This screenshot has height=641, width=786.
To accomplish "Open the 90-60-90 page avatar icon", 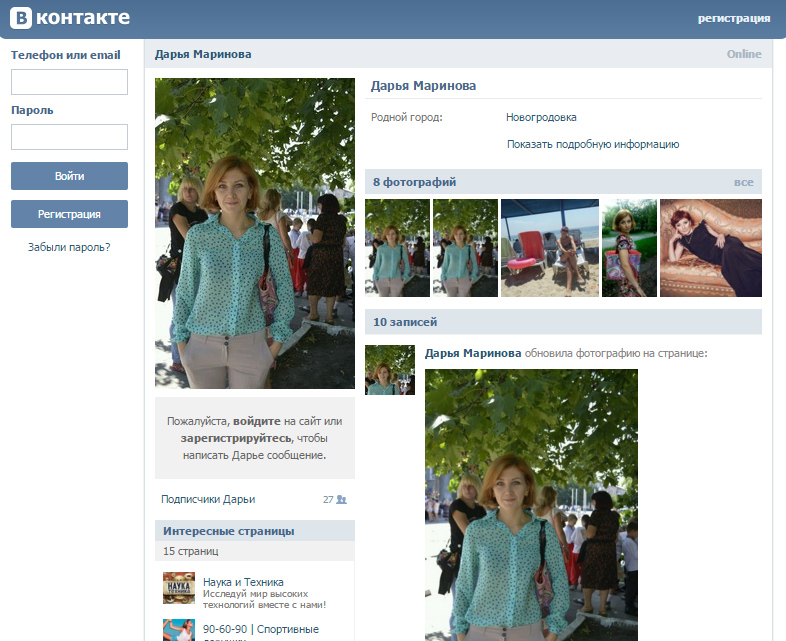I will click(x=179, y=630).
